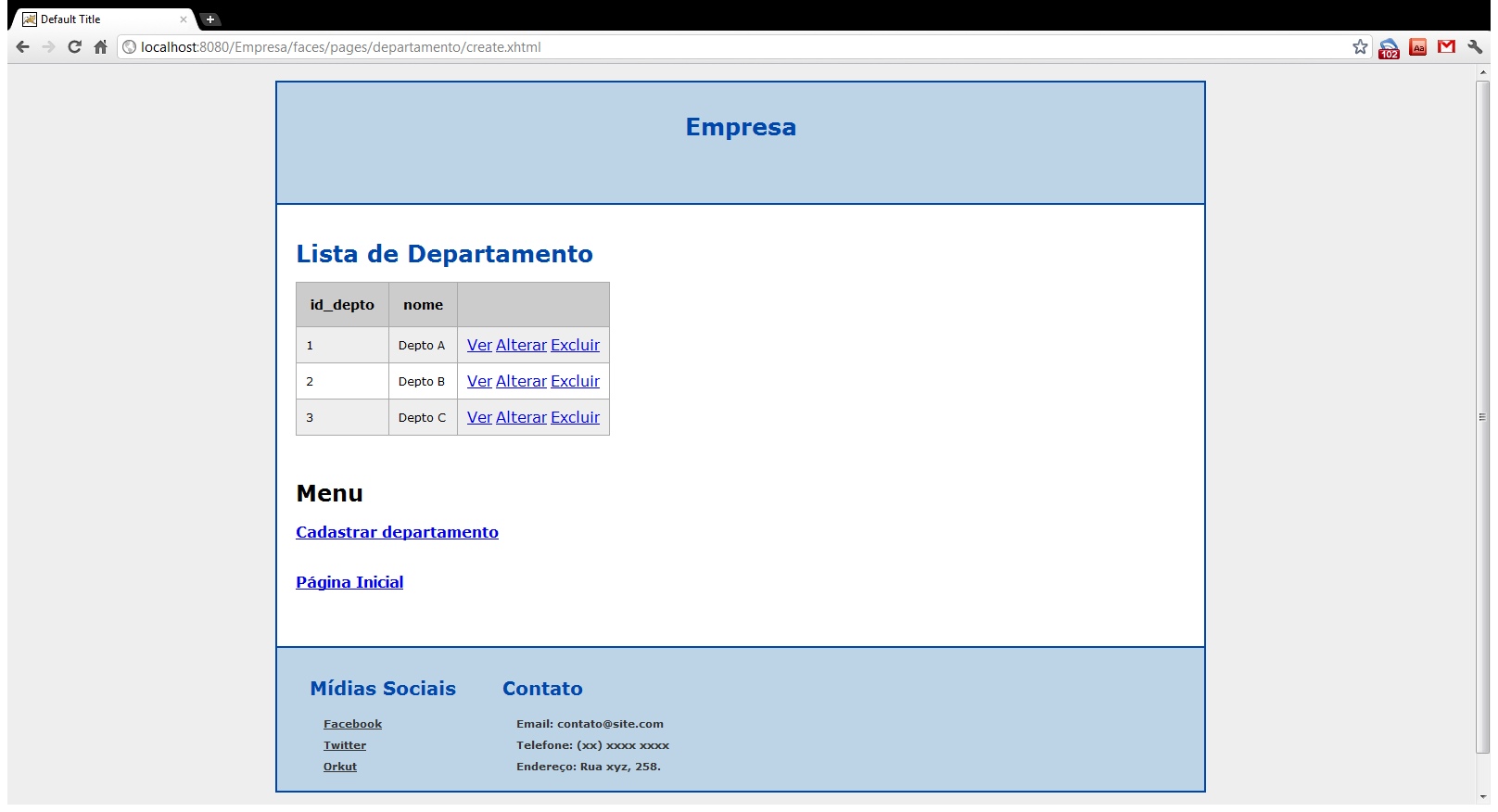This screenshot has height=812, width=1498.
Task: Click the Empresa header title
Action: (x=741, y=127)
